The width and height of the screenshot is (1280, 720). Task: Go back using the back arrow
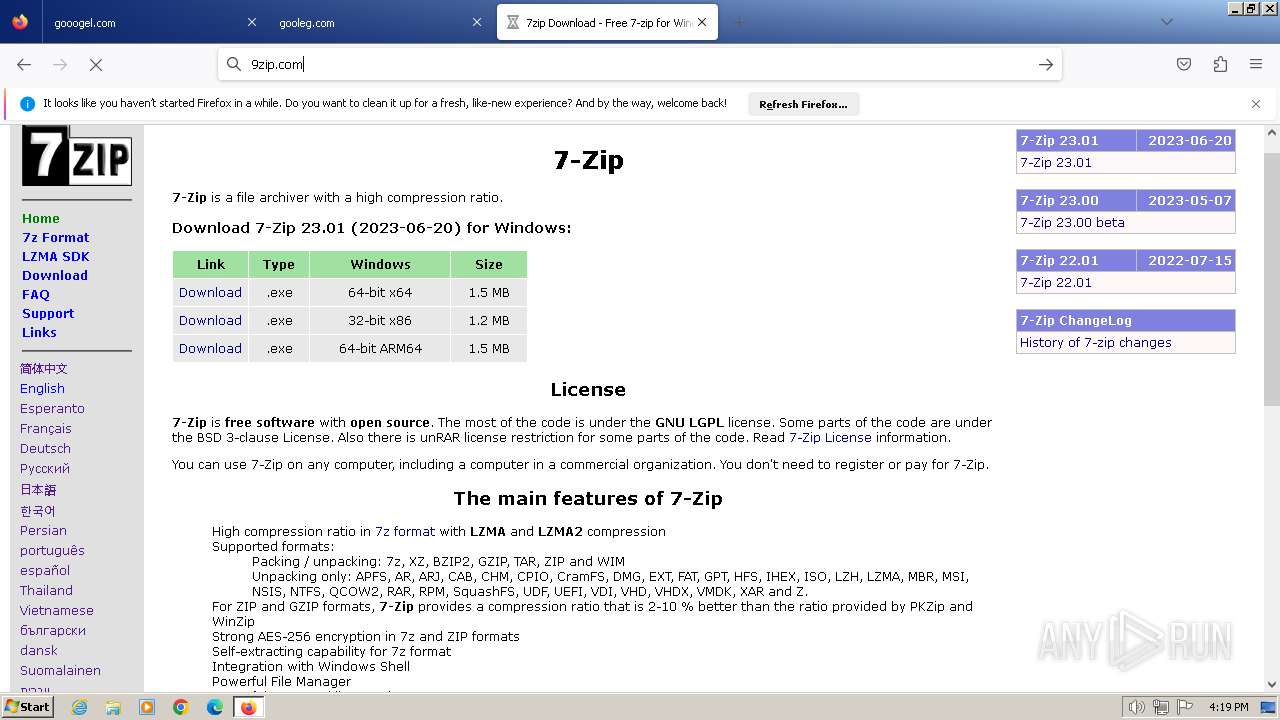[24, 64]
